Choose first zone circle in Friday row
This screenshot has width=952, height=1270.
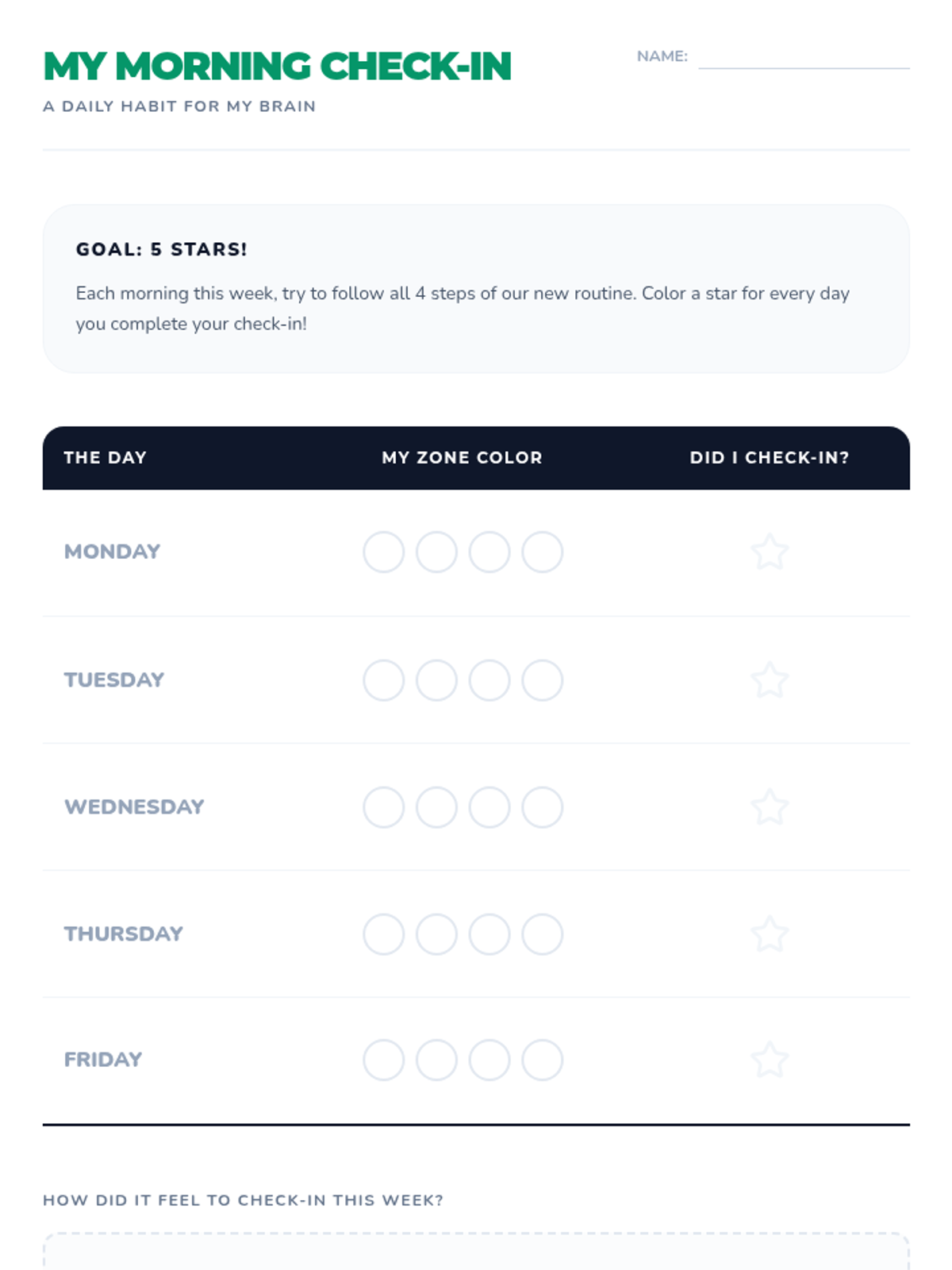(x=384, y=1060)
